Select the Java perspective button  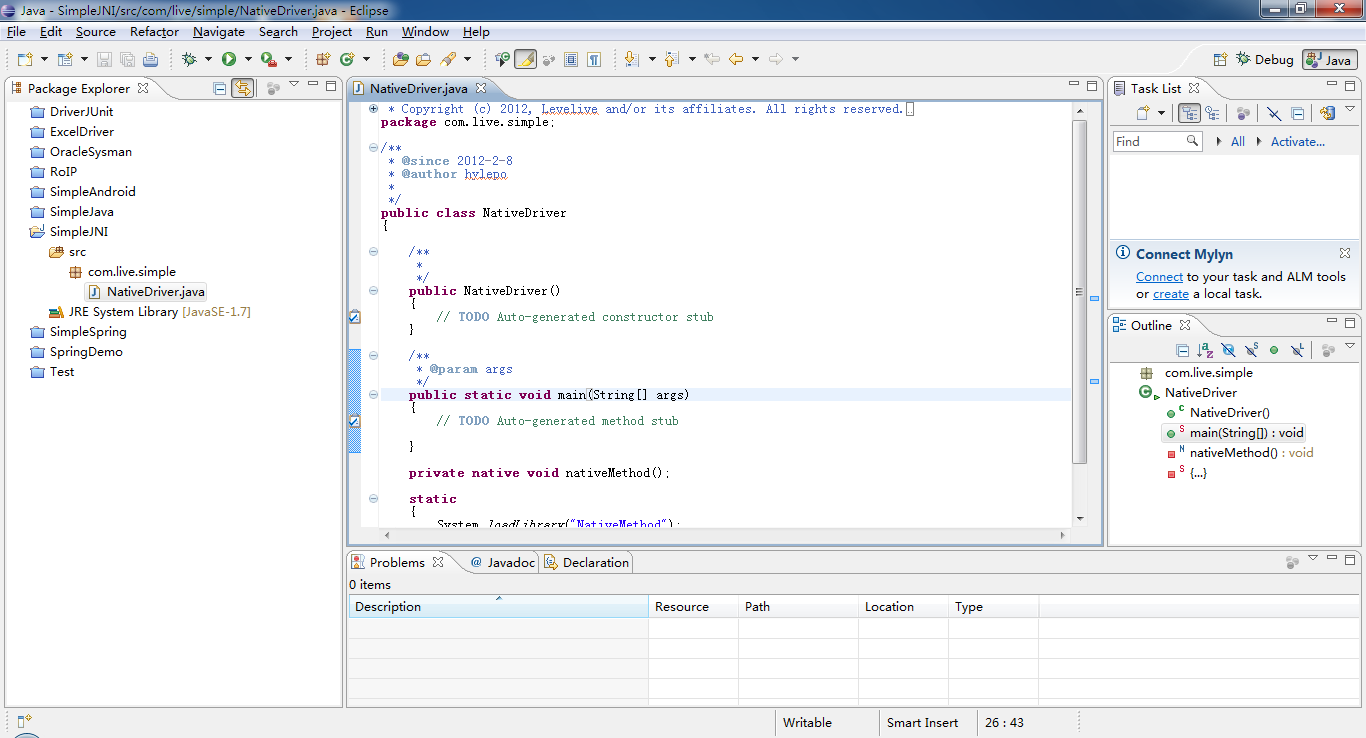[x=1330, y=60]
